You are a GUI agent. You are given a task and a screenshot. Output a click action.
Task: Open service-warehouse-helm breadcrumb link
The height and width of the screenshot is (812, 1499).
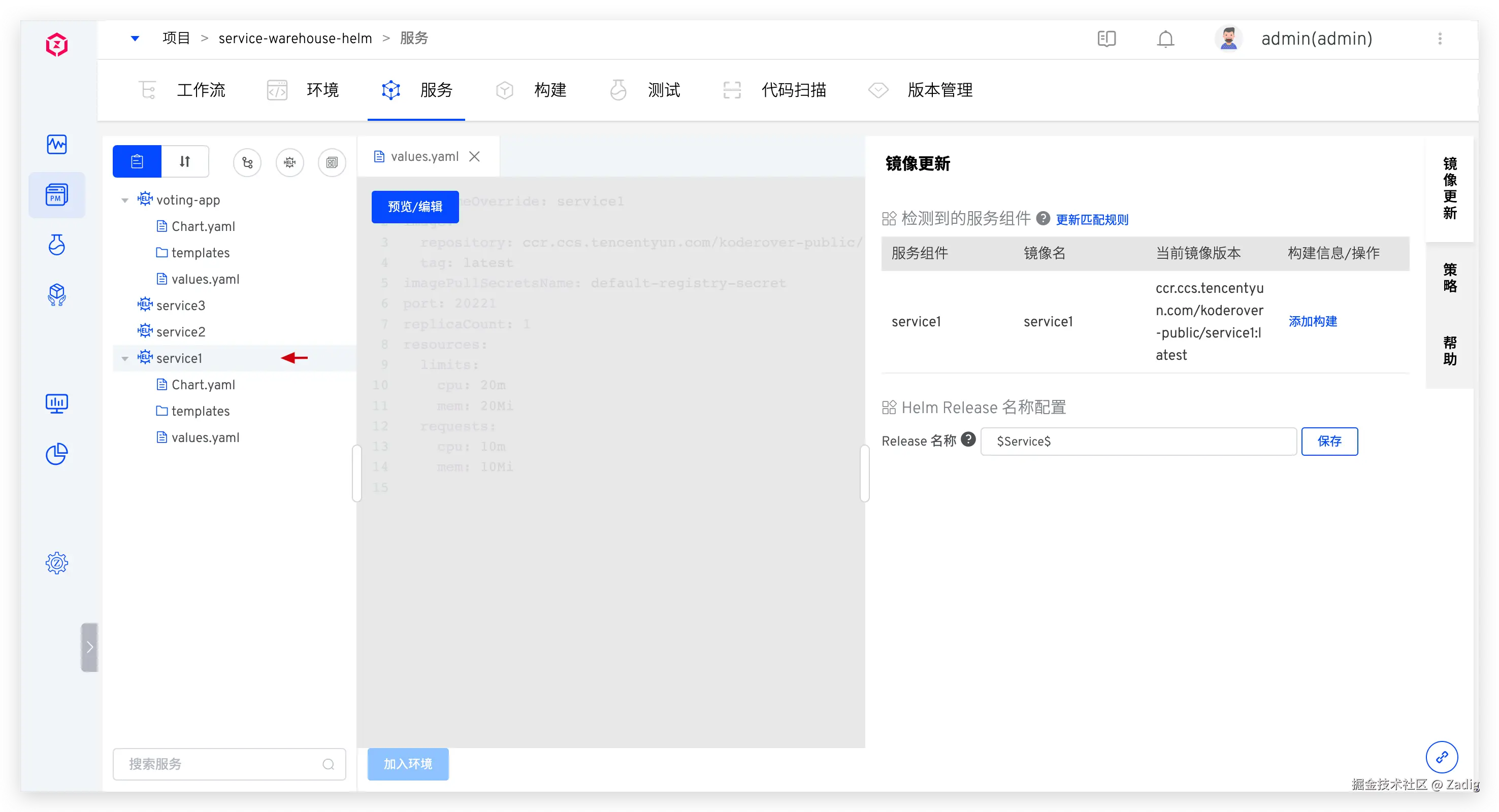[295, 39]
